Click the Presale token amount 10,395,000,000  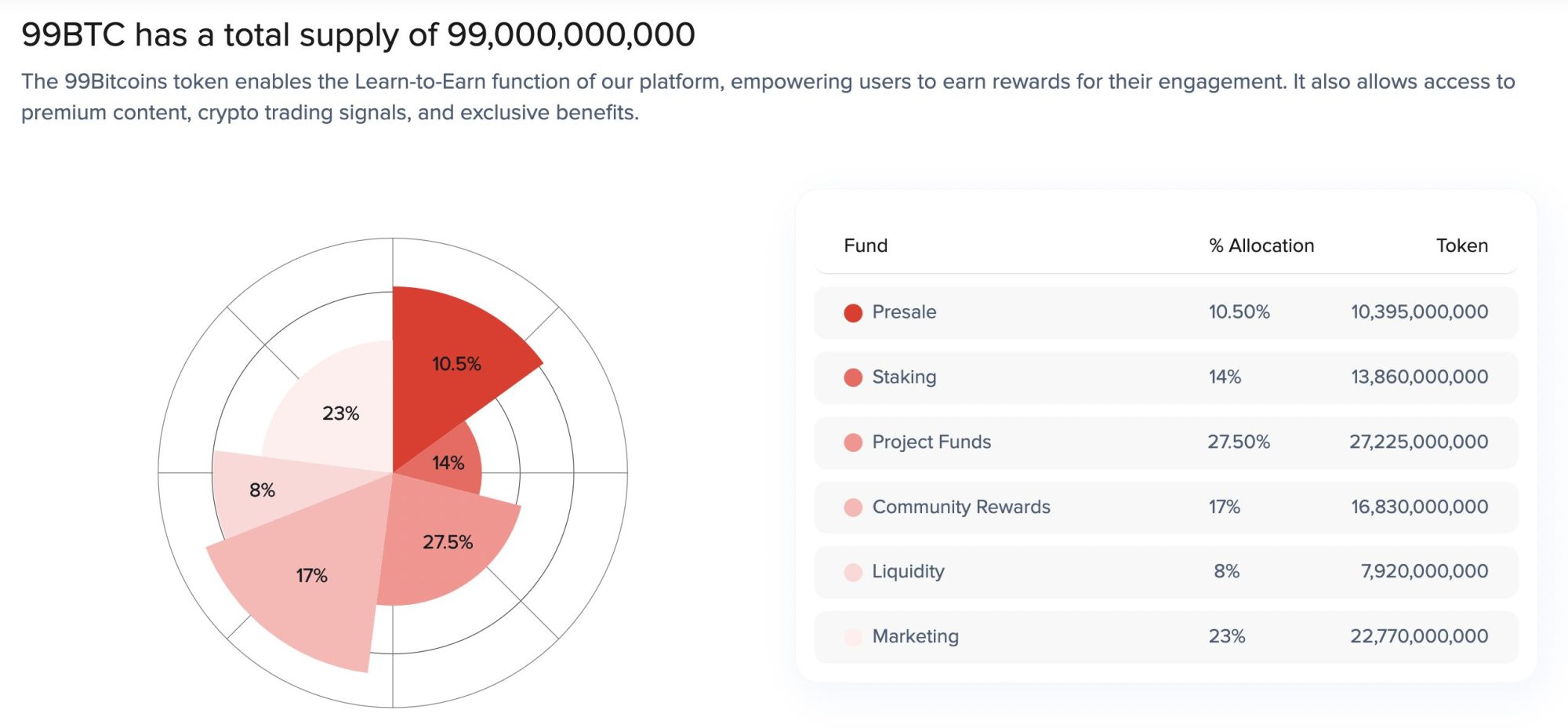[1418, 311]
